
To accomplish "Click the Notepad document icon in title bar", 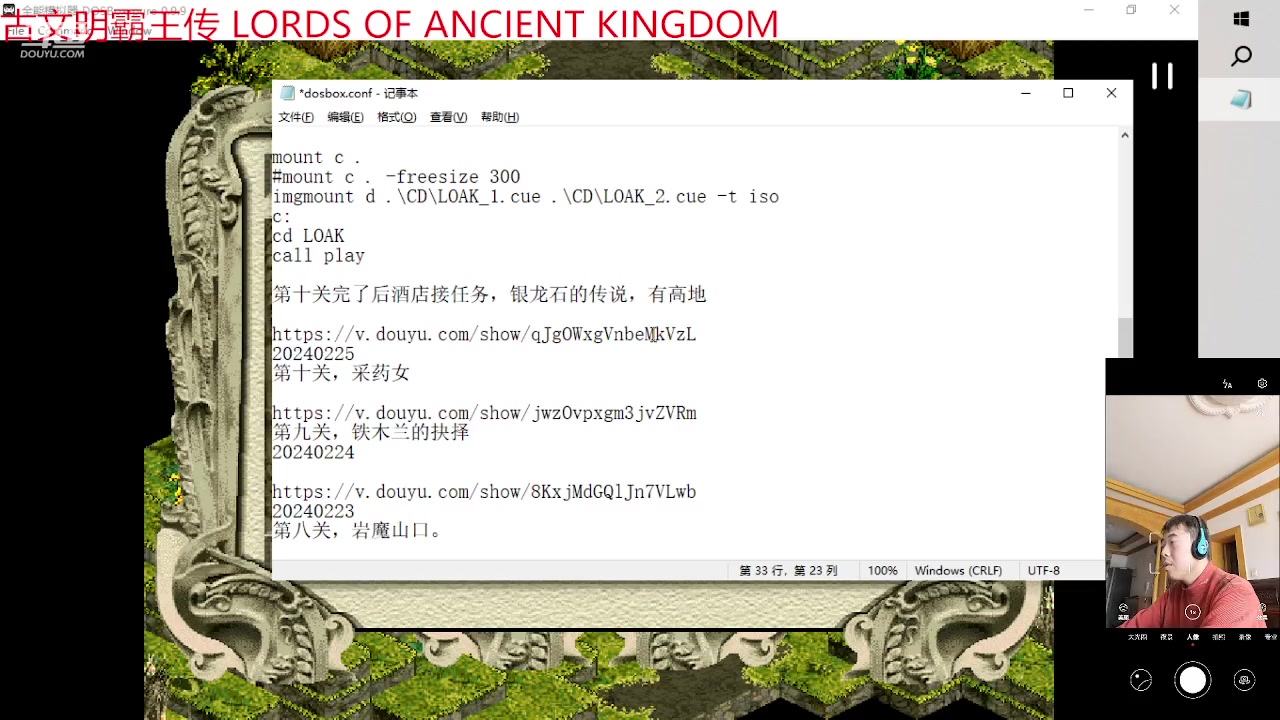I will 288,93.
